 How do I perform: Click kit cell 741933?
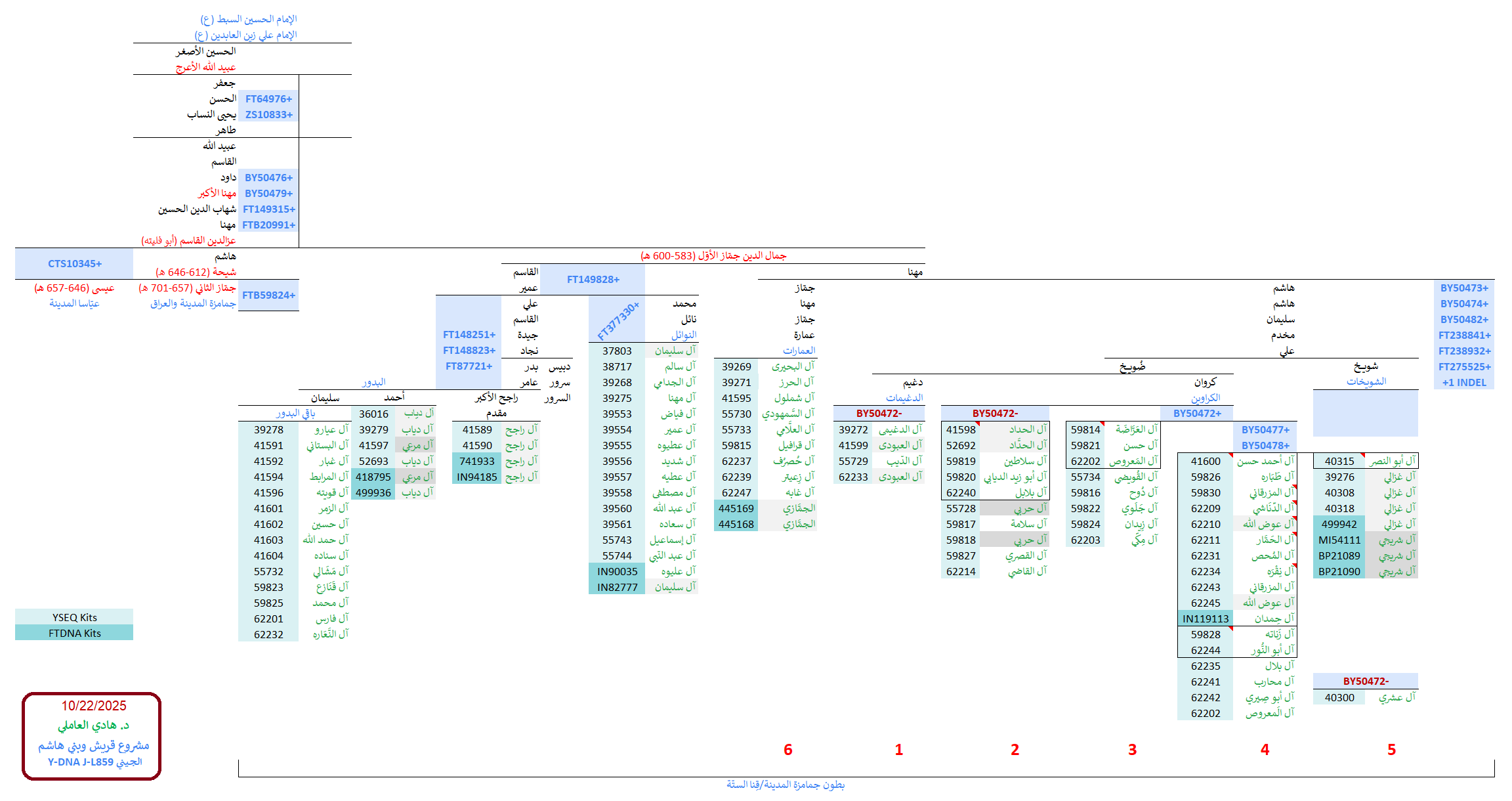click(x=477, y=461)
